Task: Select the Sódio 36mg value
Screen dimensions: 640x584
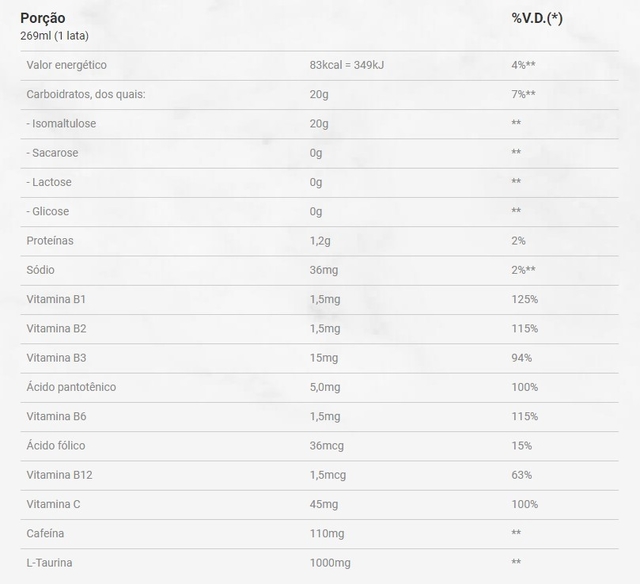Action: tap(324, 270)
